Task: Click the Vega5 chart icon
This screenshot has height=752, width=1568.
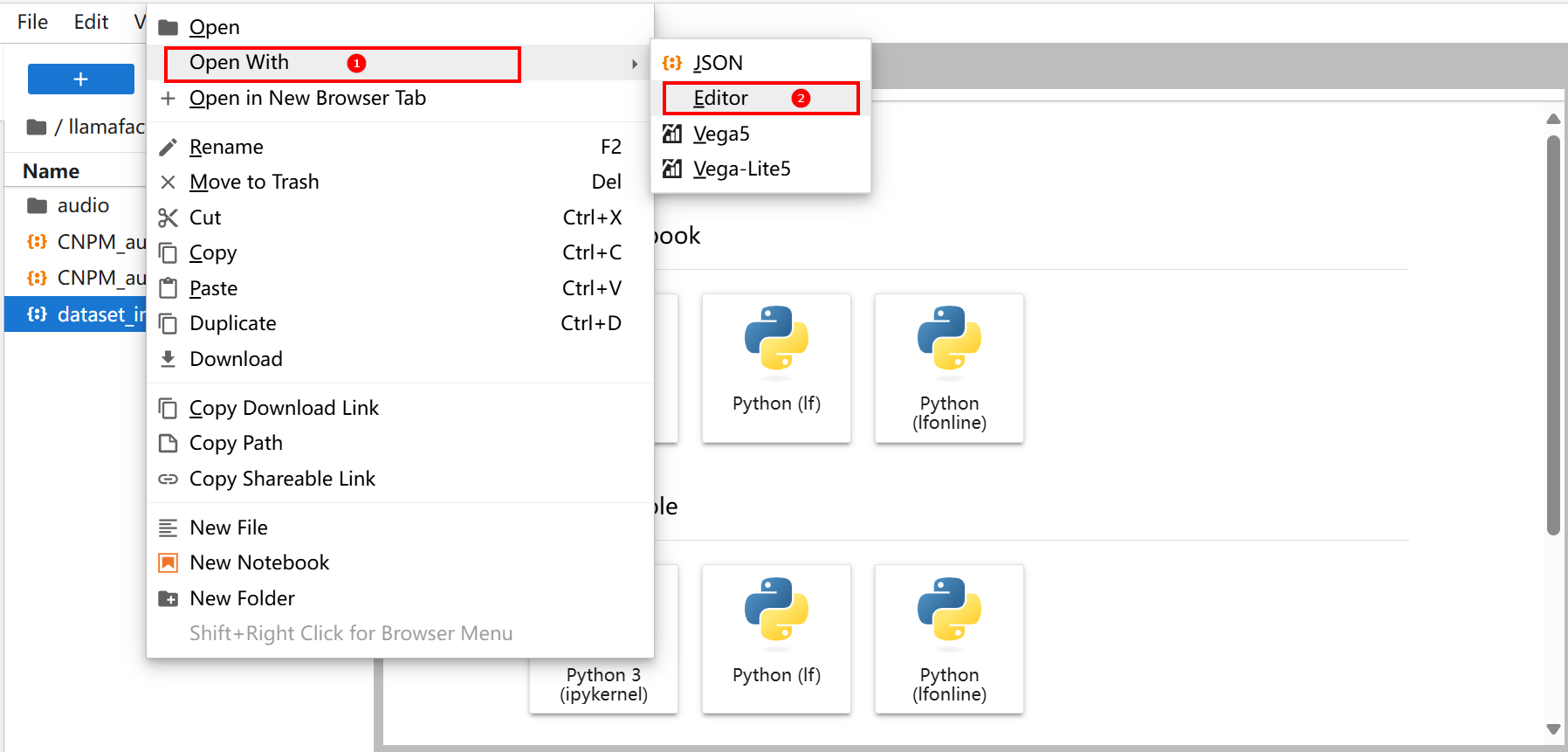Action: [671, 134]
